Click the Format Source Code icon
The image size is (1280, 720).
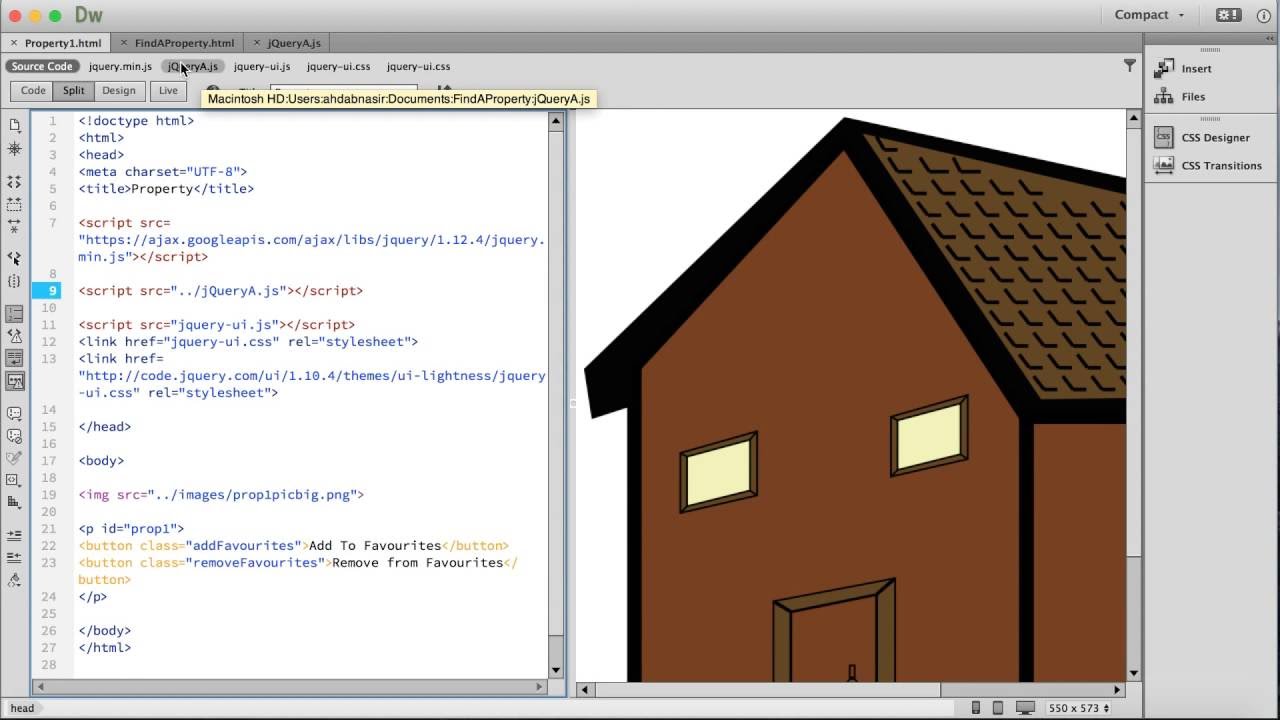click(x=15, y=580)
